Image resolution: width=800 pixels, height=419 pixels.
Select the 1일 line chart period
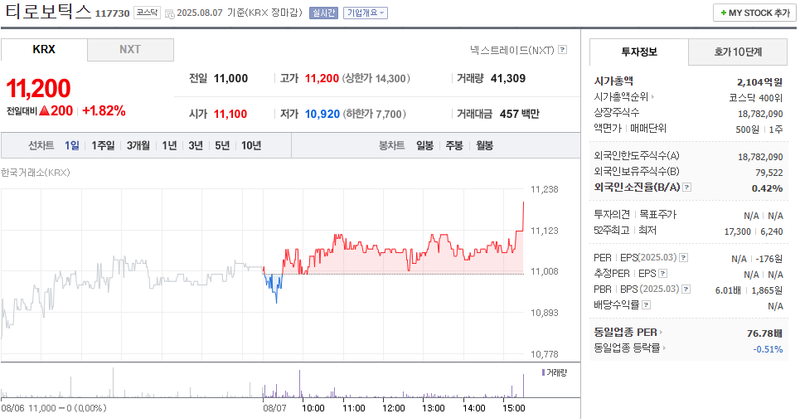[x=71, y=145]
